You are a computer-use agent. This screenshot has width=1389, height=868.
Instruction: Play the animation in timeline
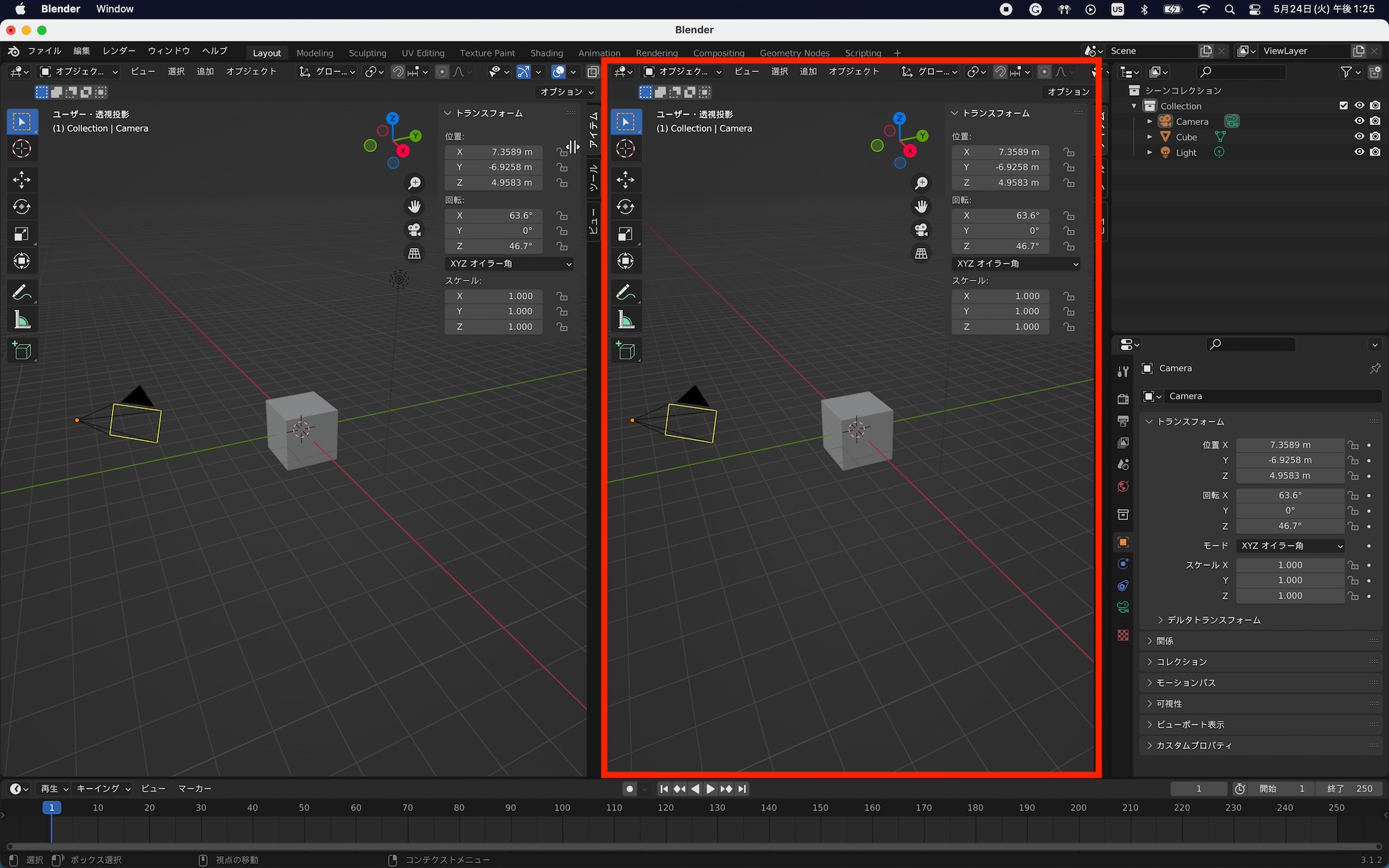coord(710,789)
